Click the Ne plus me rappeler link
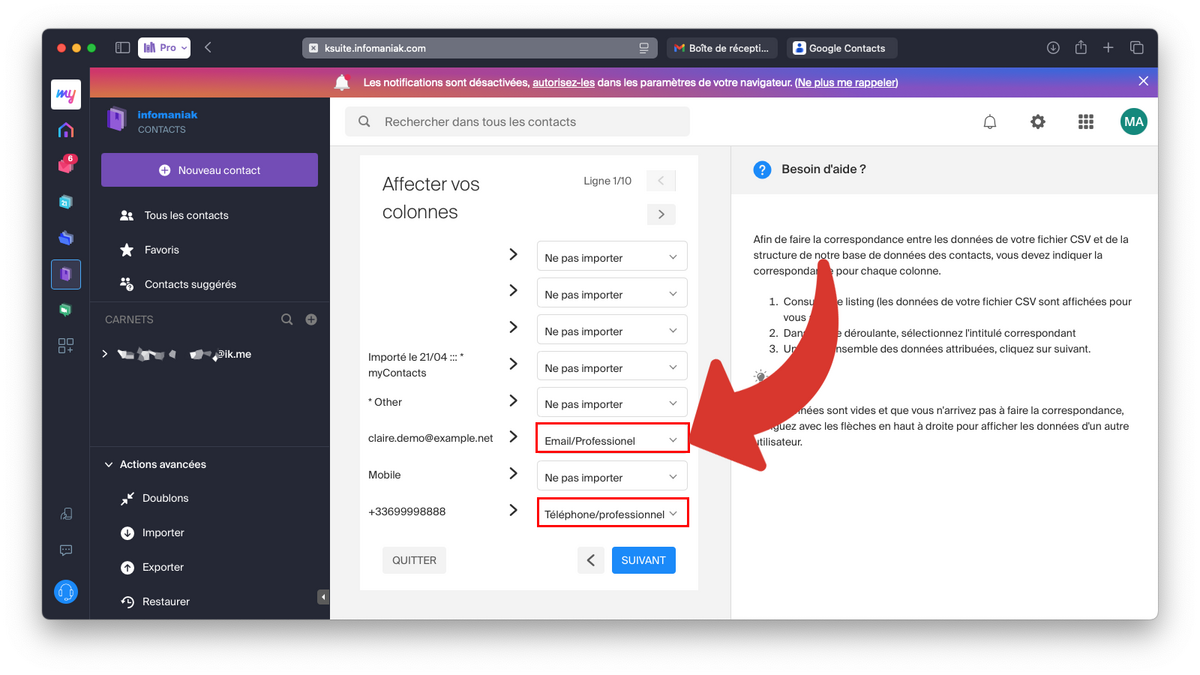1200x675 pixels. pyautogui.click(x=847, y=82)
